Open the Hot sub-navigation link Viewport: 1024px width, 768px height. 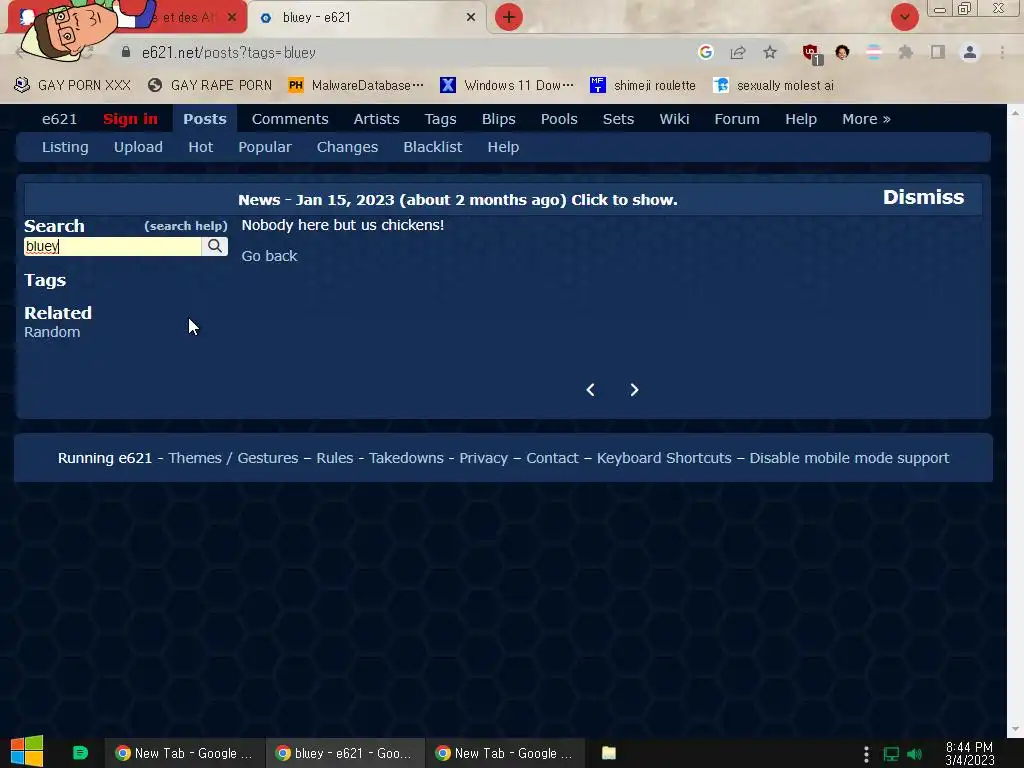click(200, 147)
